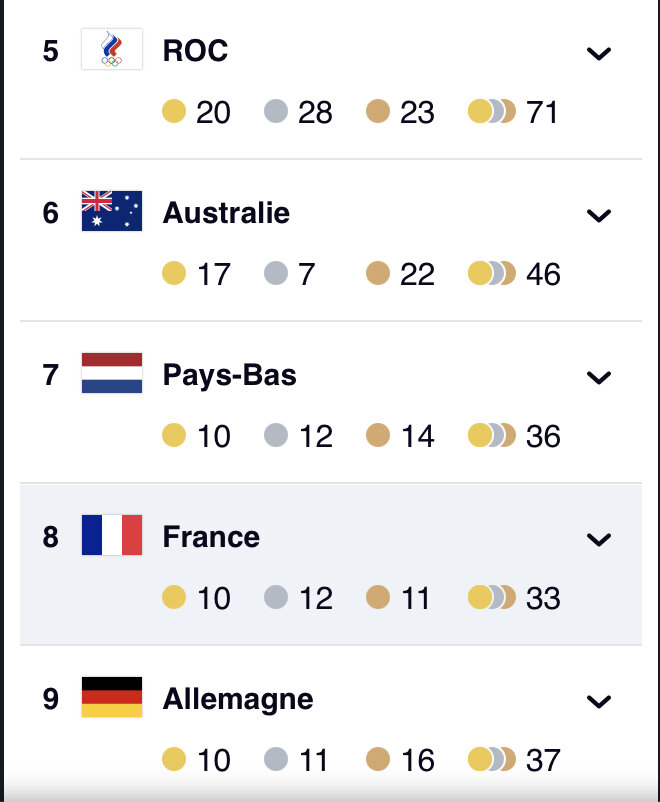Screen dimensions: 660x802
Task: Expand France's medal breakdown chevron
Action: [598, 540]
